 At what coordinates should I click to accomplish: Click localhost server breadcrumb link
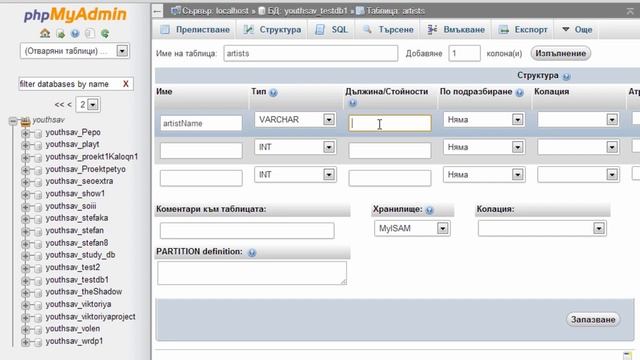(x=215, y=11)
